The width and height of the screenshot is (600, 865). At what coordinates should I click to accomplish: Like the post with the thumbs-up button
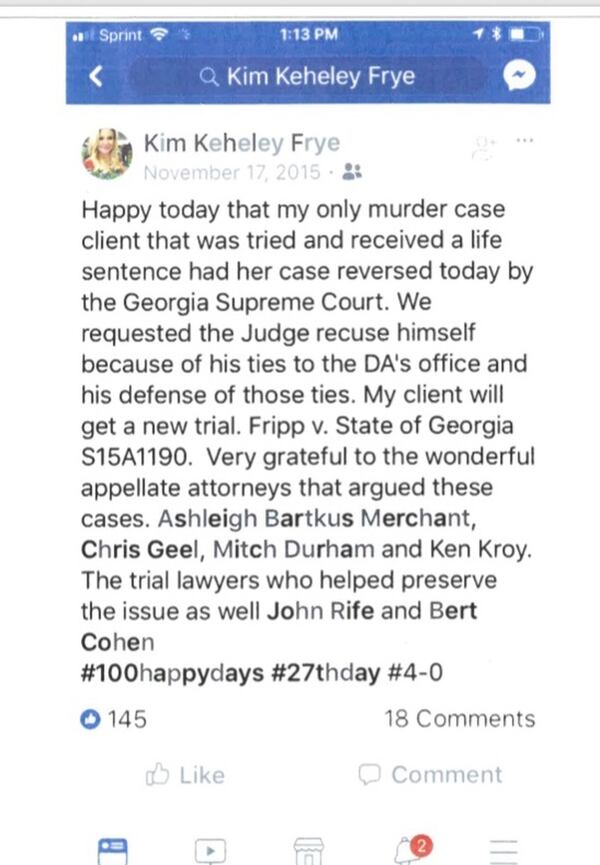click(185, 775)
